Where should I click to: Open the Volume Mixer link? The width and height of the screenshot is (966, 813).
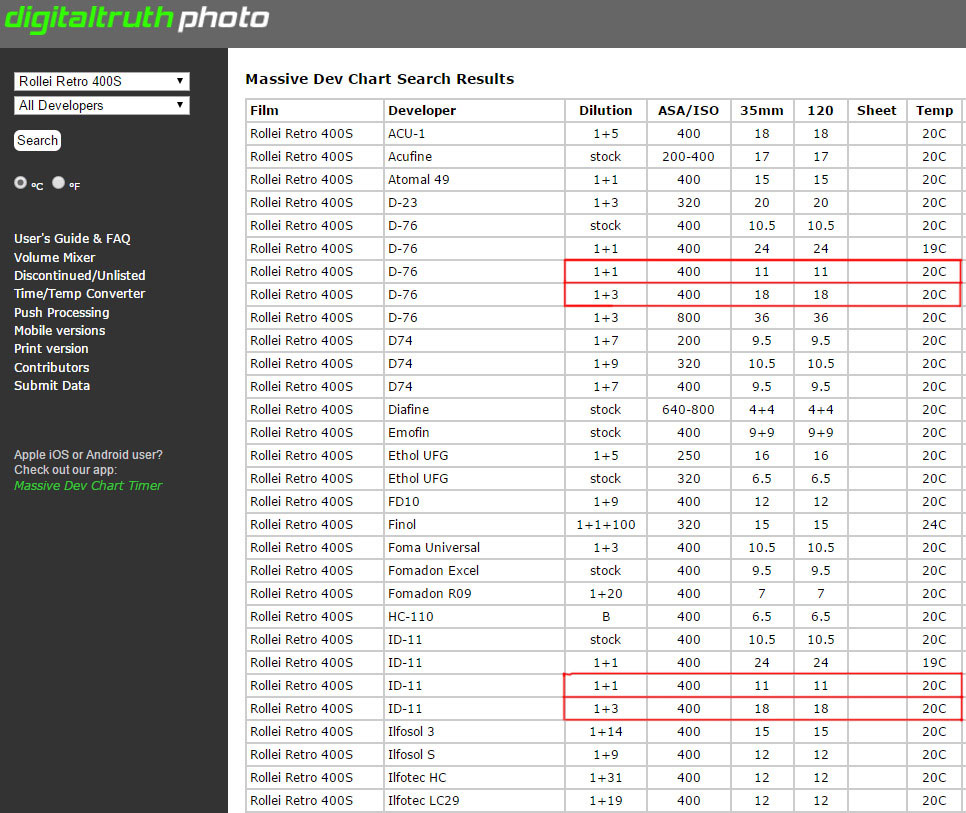(54, 257)
